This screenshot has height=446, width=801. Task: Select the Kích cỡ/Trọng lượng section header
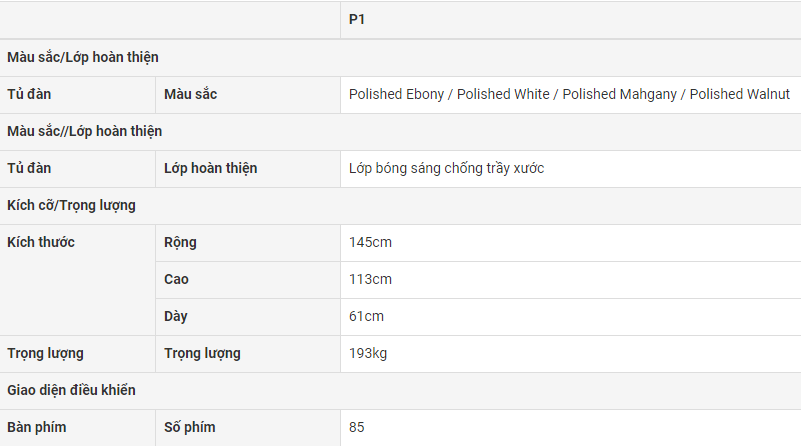pyautogui.click(x=71, y=205)
